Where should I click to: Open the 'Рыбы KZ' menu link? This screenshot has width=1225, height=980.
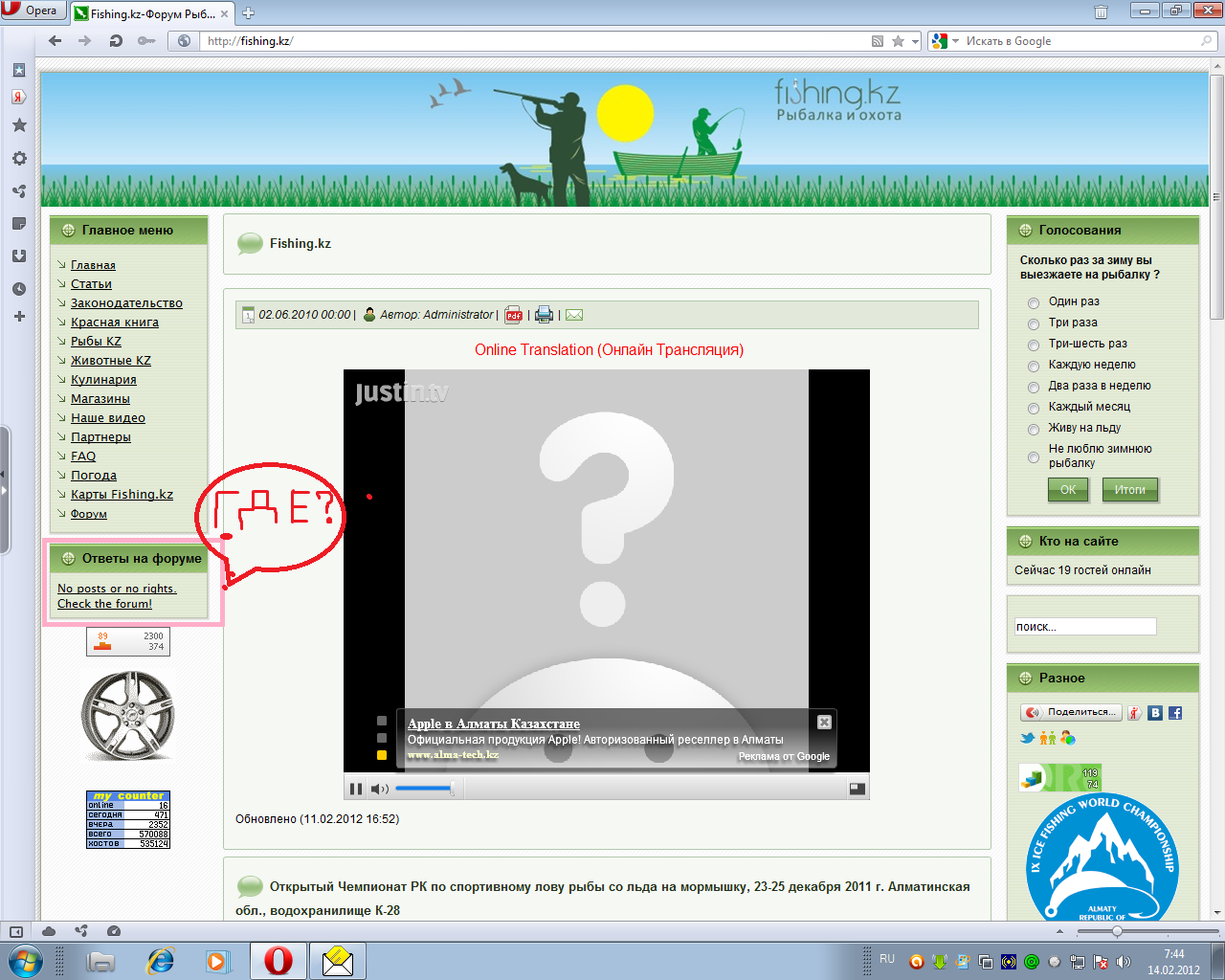(96, 342)
